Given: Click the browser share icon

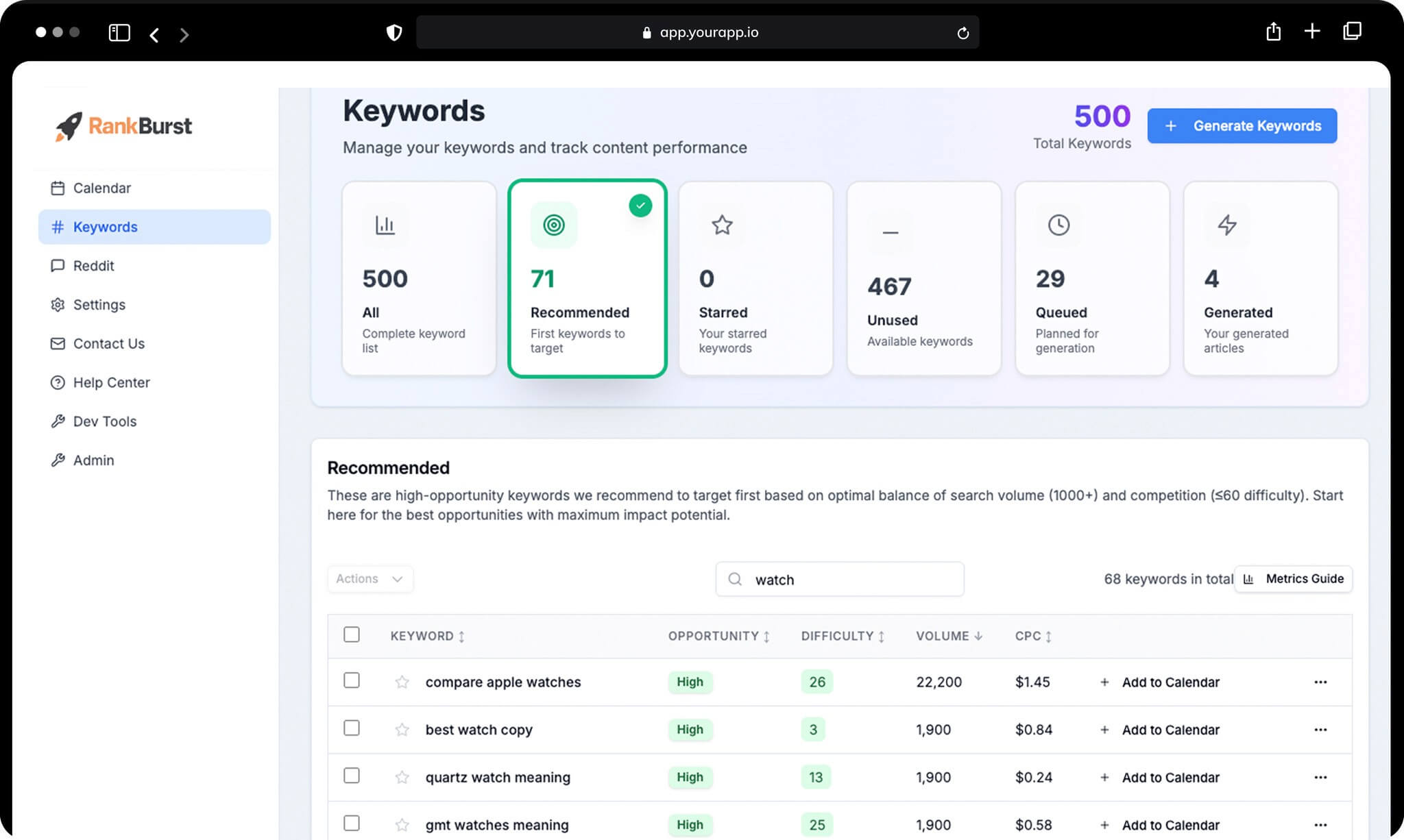Looking at the screenshot, I should (x=1273, y=32).
